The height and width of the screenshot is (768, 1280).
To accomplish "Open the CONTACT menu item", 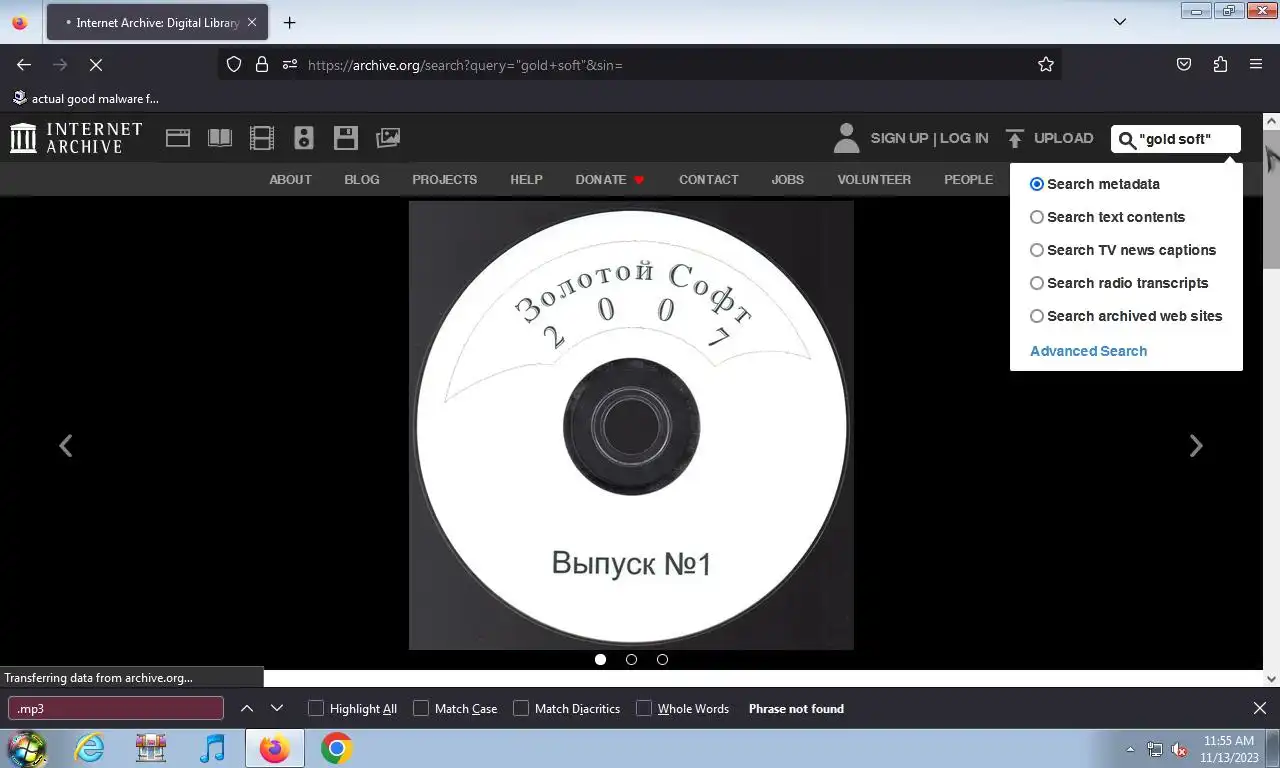I will point(708,180).
